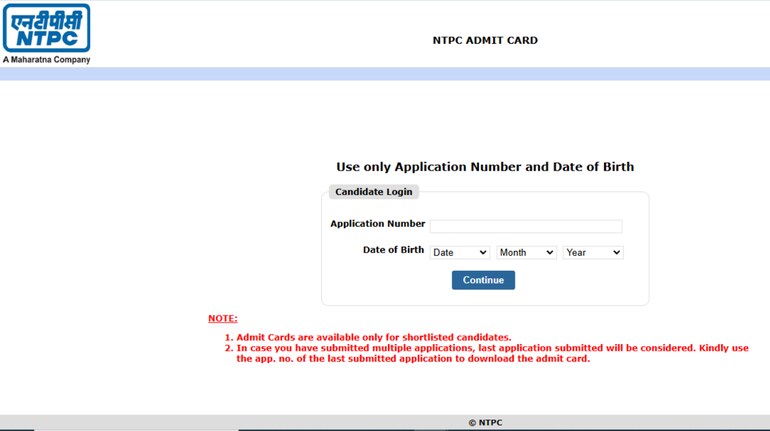This screenshot has height=431, width=770.
Task: Click the © NTPC footer text
Action: click(485, 423)
